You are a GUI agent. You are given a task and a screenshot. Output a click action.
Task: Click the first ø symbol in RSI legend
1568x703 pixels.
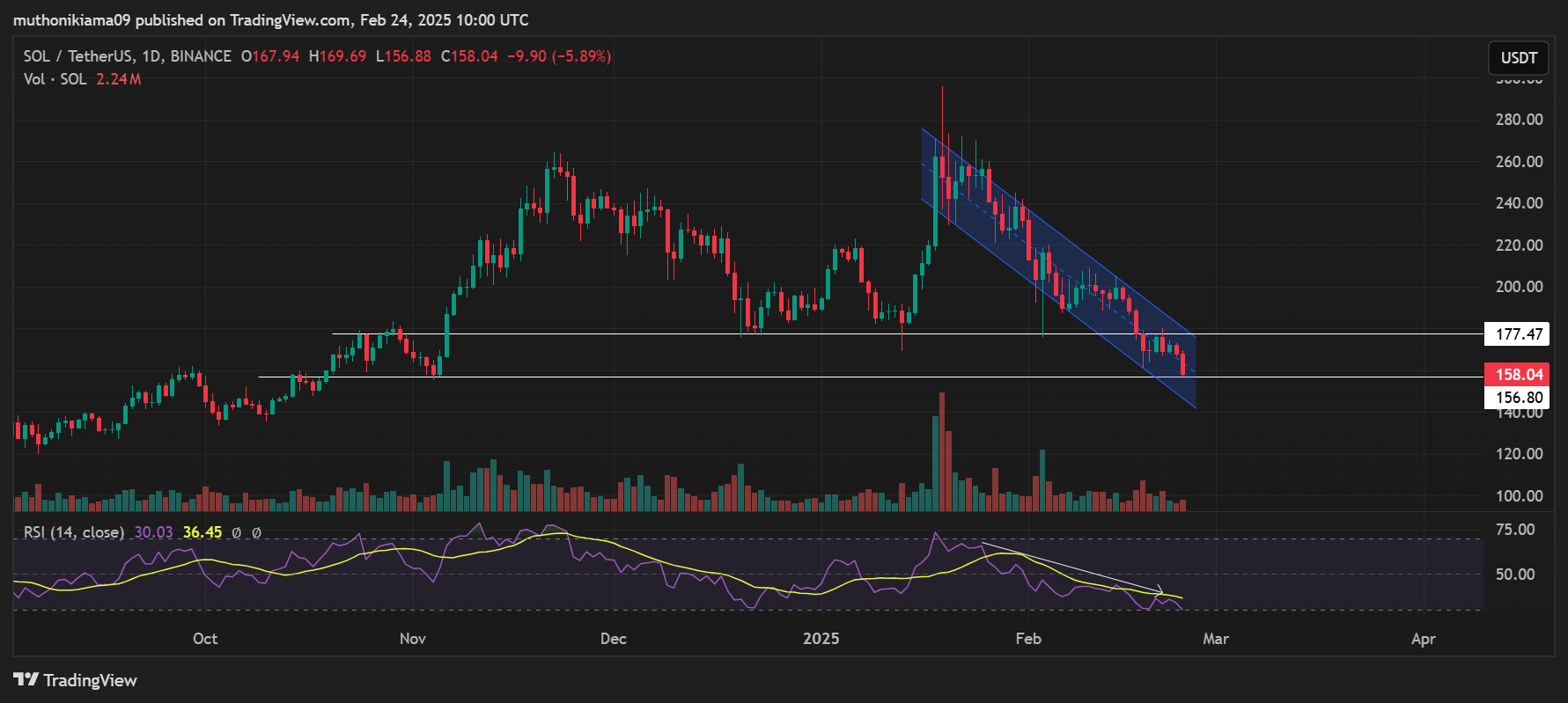(x=236, y=532)
